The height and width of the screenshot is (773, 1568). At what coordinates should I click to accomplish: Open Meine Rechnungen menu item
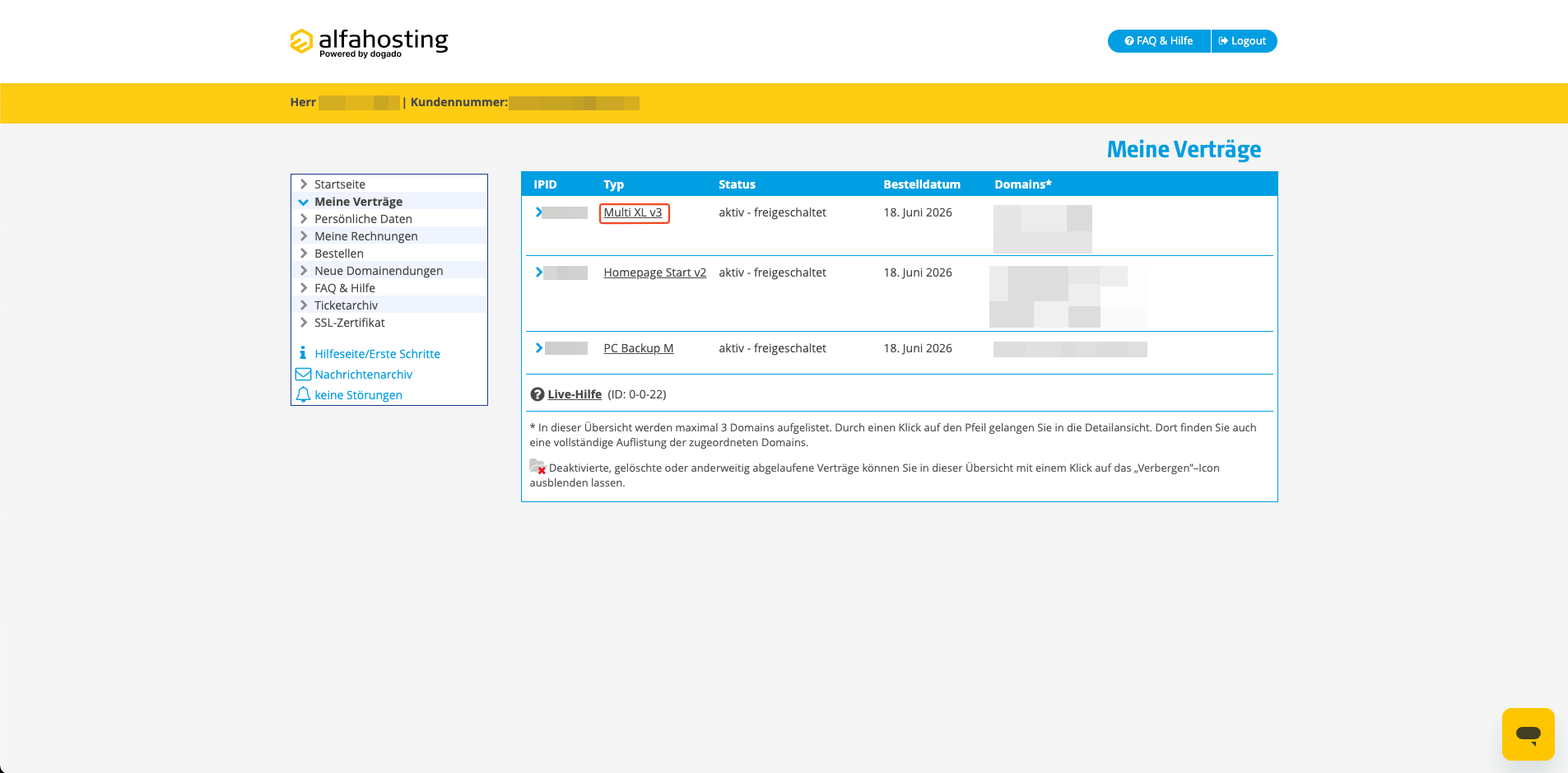click(x=366, y=236)
